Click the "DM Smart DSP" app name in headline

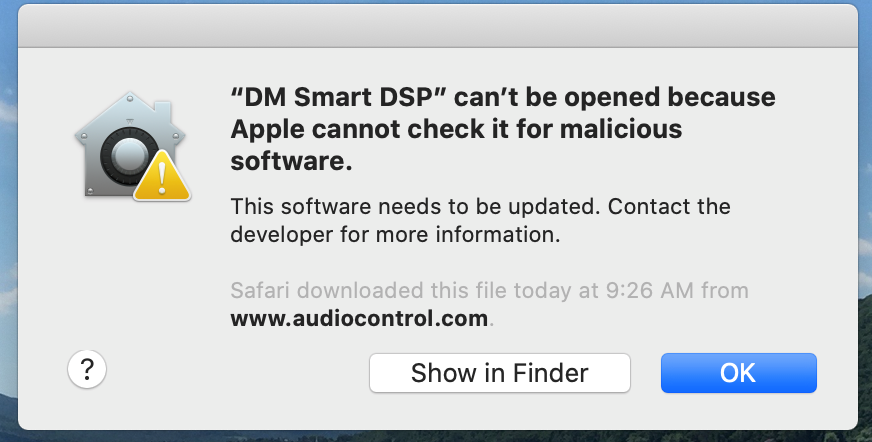coord(339,97)
